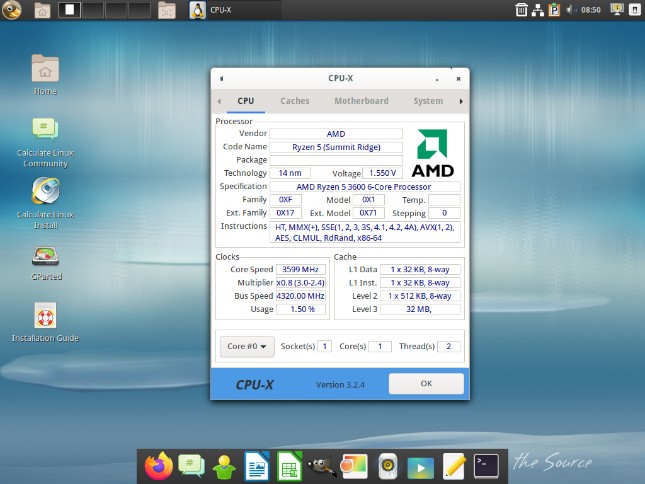Launch the terminal from the dock
This screenshot has height=484, width=645.
click(x=487, y=465)
